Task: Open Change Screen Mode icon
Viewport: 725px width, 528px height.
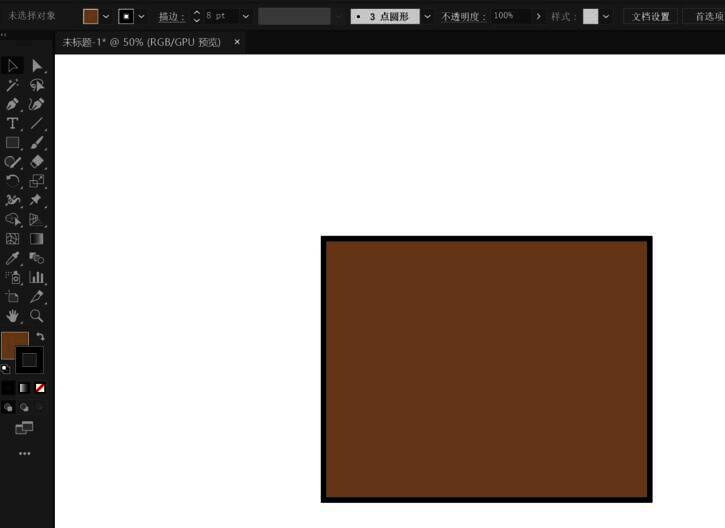Action: click(x=24, y=428)
